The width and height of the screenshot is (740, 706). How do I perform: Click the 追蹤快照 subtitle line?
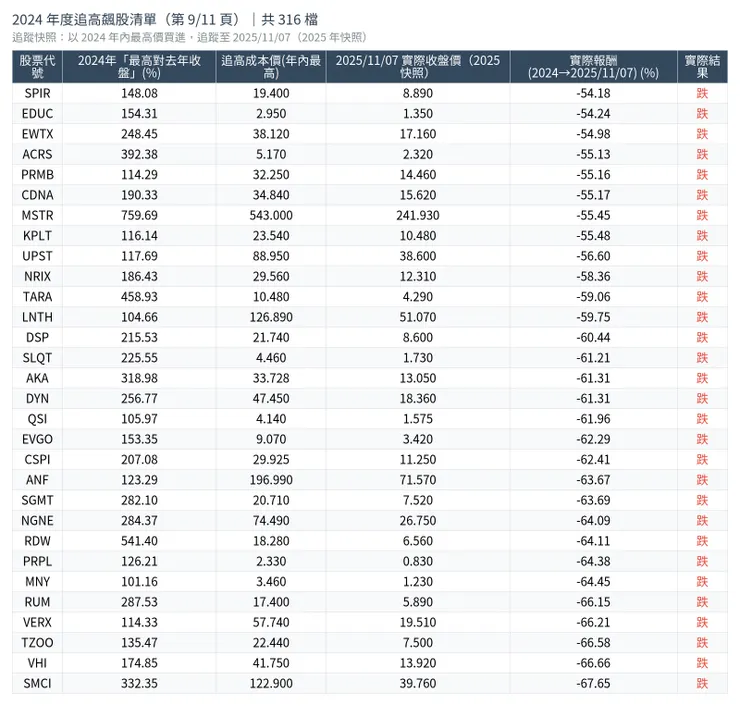coord(189,37)
